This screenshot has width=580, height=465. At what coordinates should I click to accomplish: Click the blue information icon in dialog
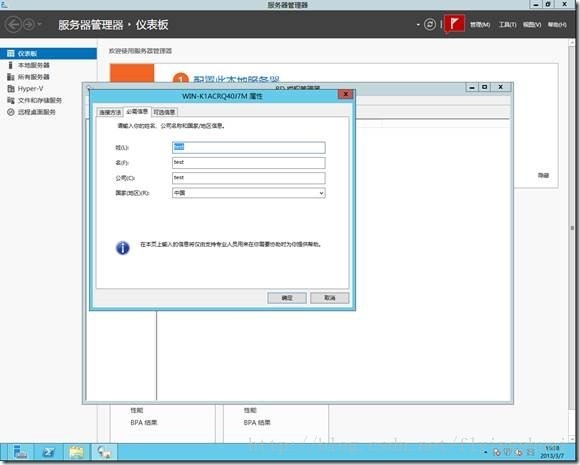click(x=122, y=248)
